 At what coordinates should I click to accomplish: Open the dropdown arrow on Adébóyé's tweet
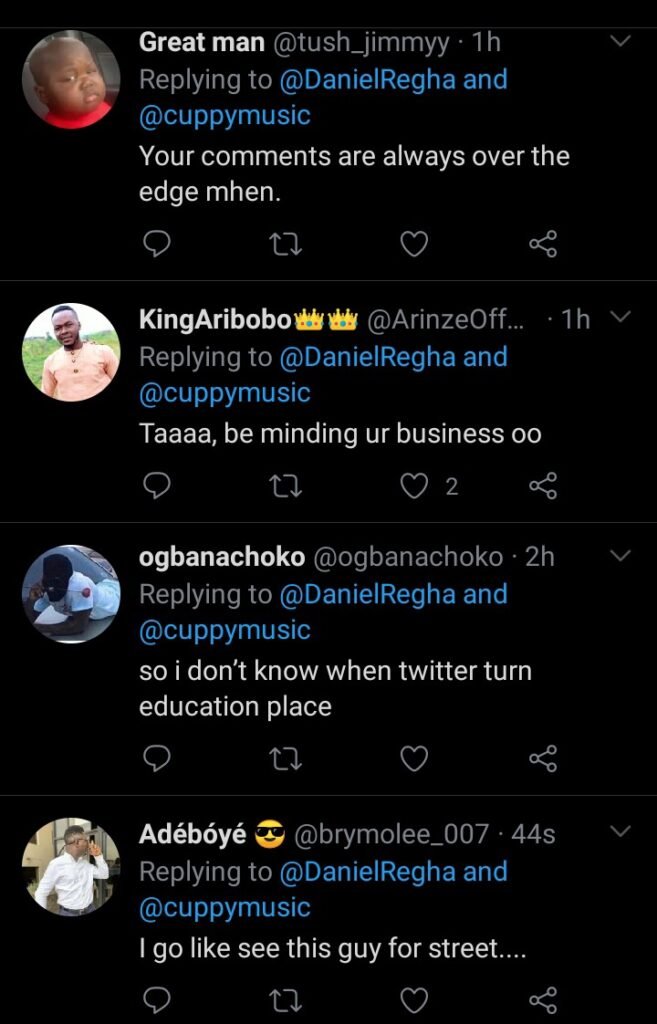(x=620, y=832)
